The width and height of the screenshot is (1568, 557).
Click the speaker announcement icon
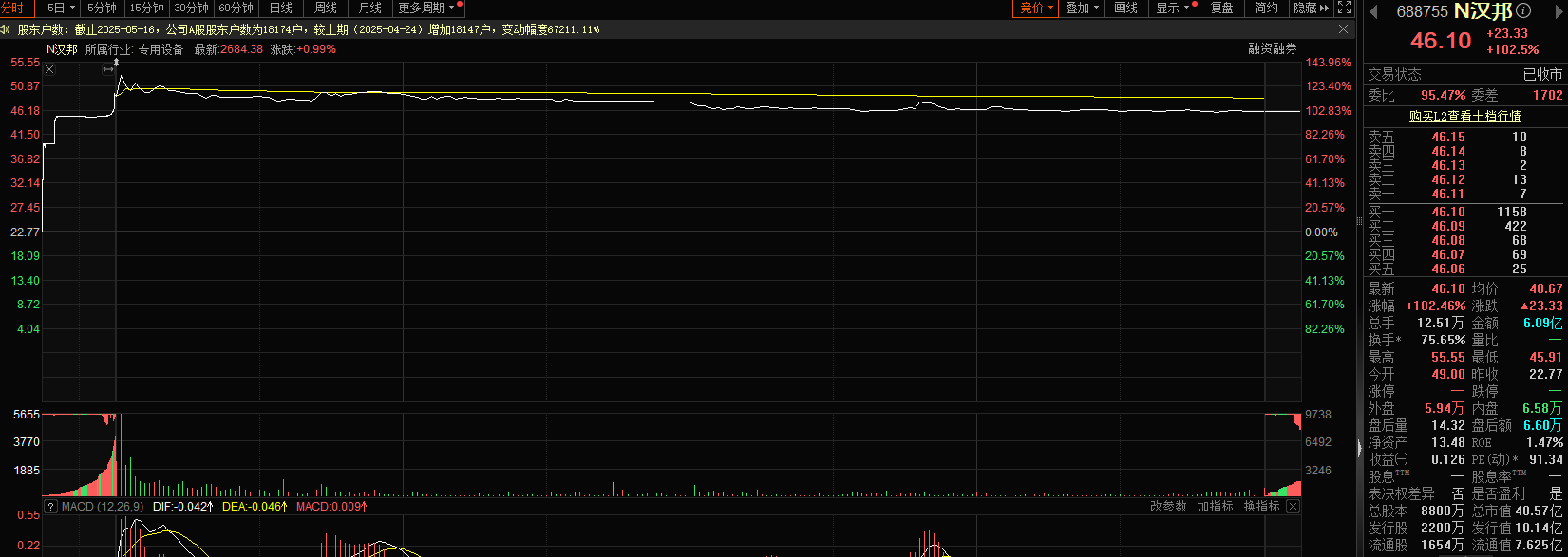tap(6, 29)
